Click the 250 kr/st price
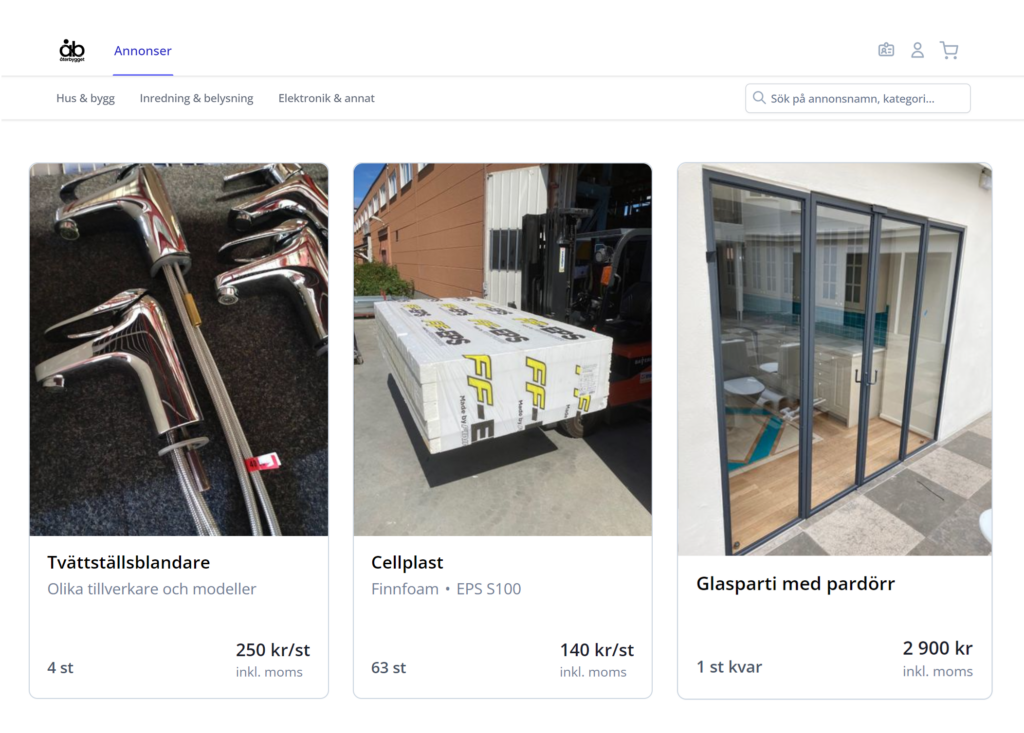This screenshot has height=733, width=1024. point(273,650)
